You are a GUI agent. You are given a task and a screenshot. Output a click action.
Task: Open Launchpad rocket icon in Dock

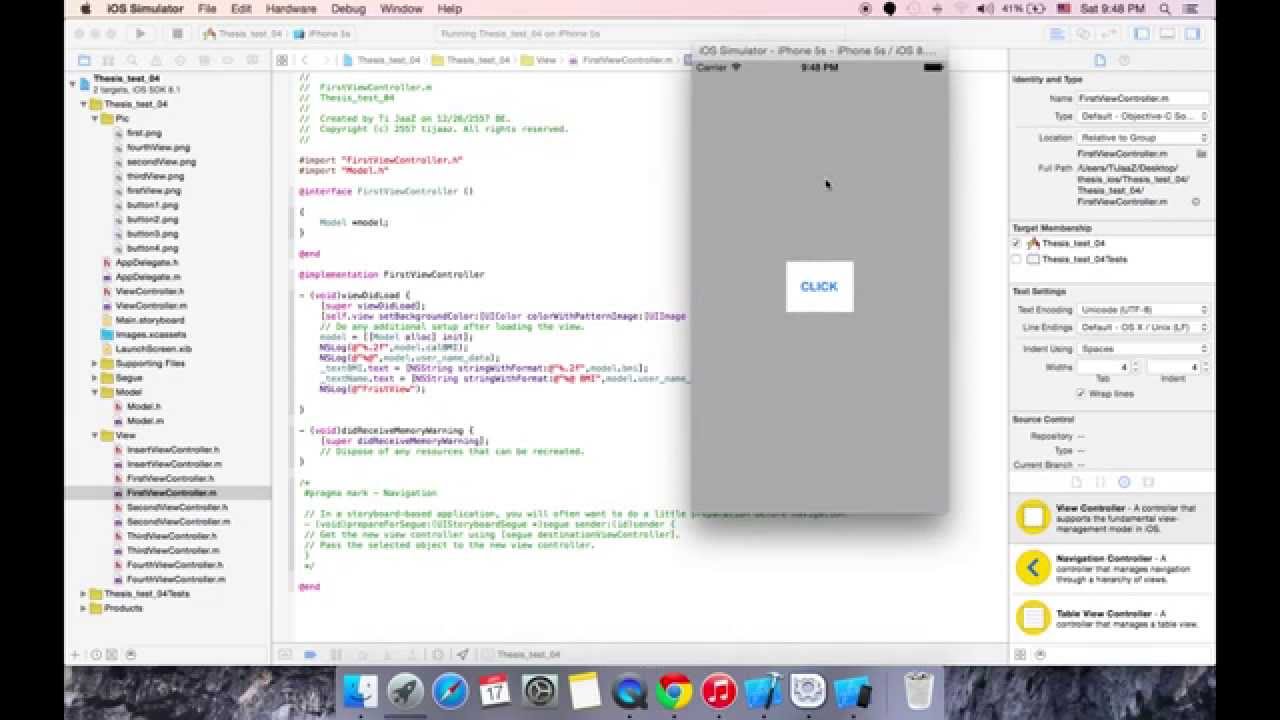tap(406, 691)
